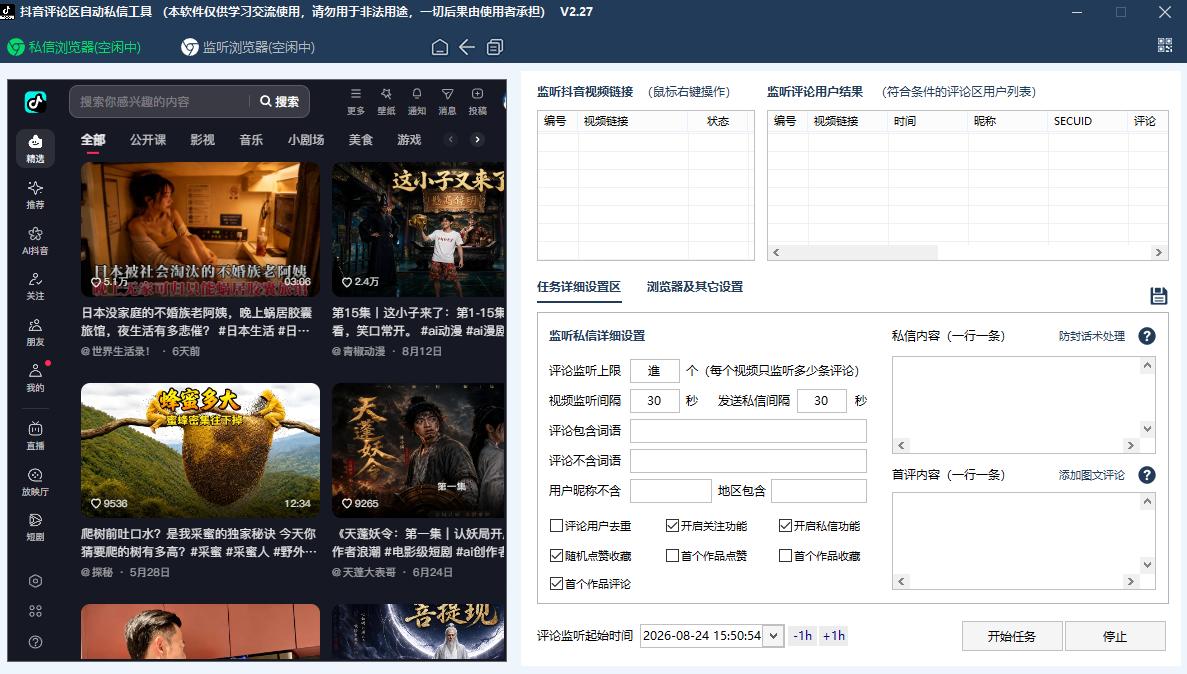
Task: Select 影视 category tab
Action: coord(202,139)
